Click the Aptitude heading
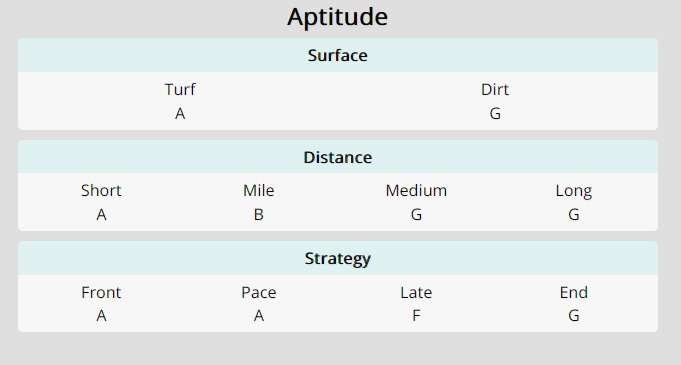 [x=337, y=18]
